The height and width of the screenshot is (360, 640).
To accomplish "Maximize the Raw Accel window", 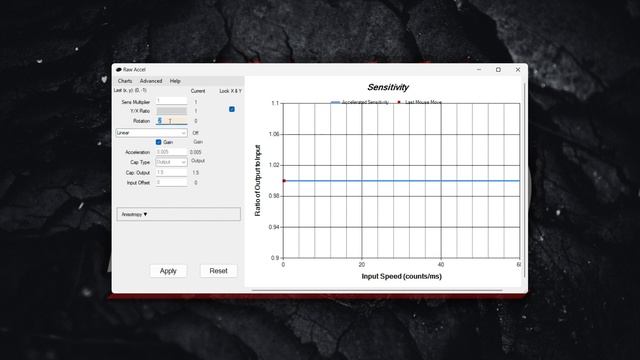I will pyautogui.click(x=498, y=70).
